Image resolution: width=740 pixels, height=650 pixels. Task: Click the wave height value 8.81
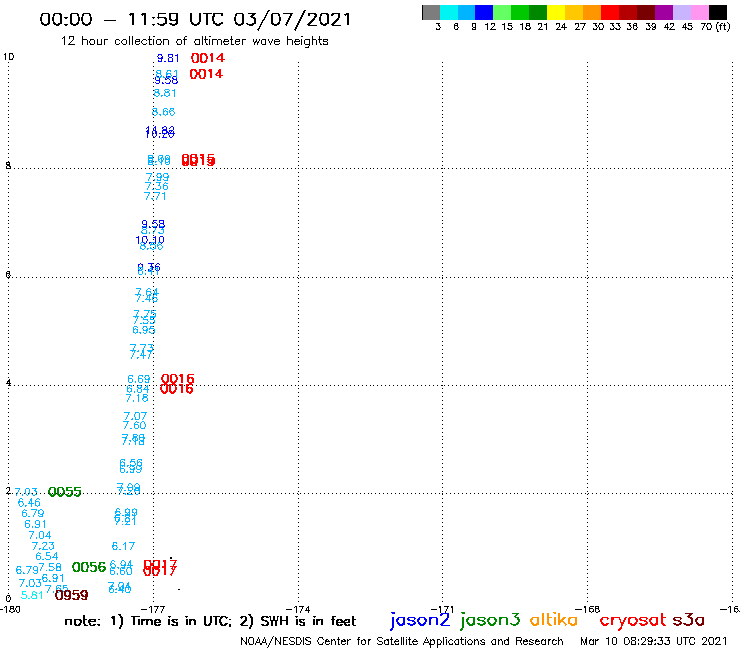(165, 93)
